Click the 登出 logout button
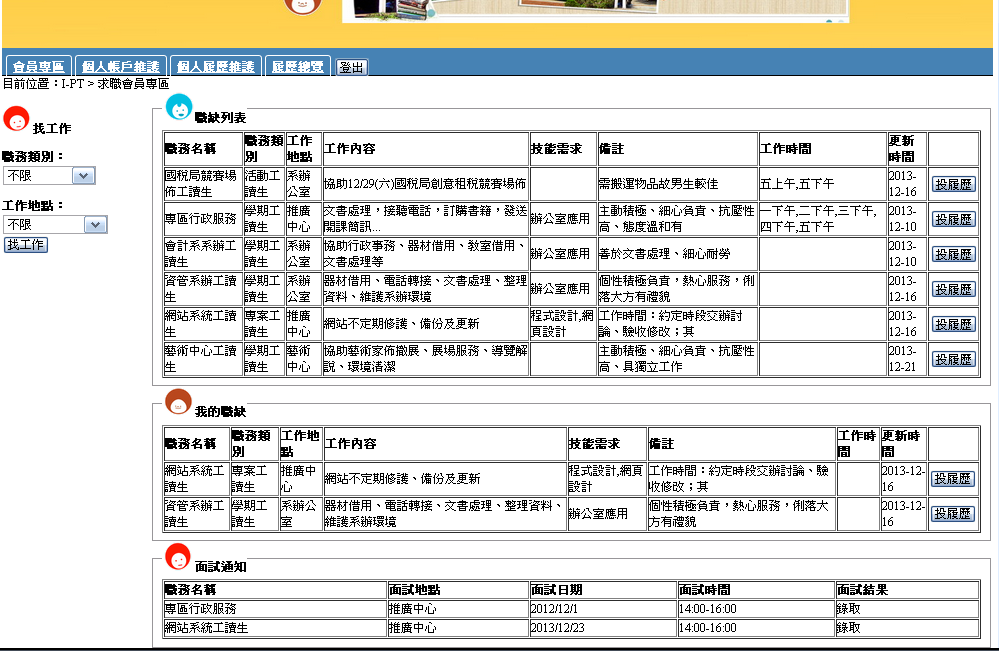 352,68
